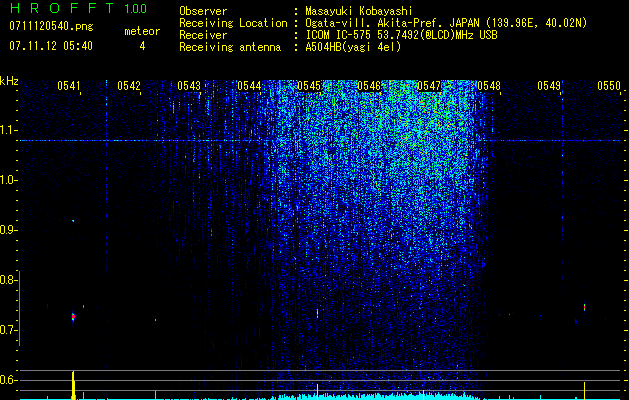Click the 1.1 frequency axis label

(x=9, y=130)
